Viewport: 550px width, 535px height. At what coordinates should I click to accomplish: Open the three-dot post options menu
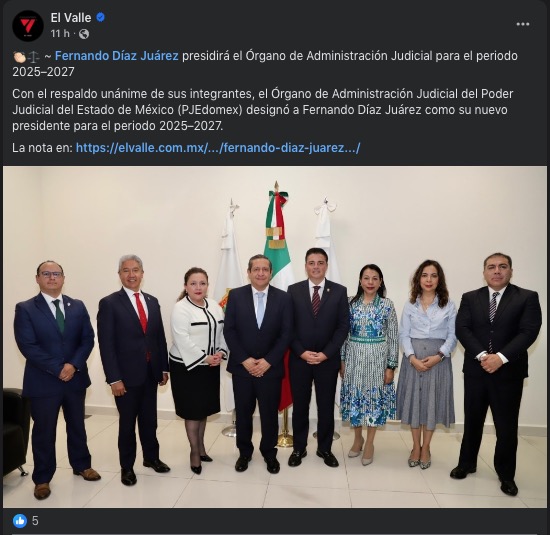[x=523, y=24]
